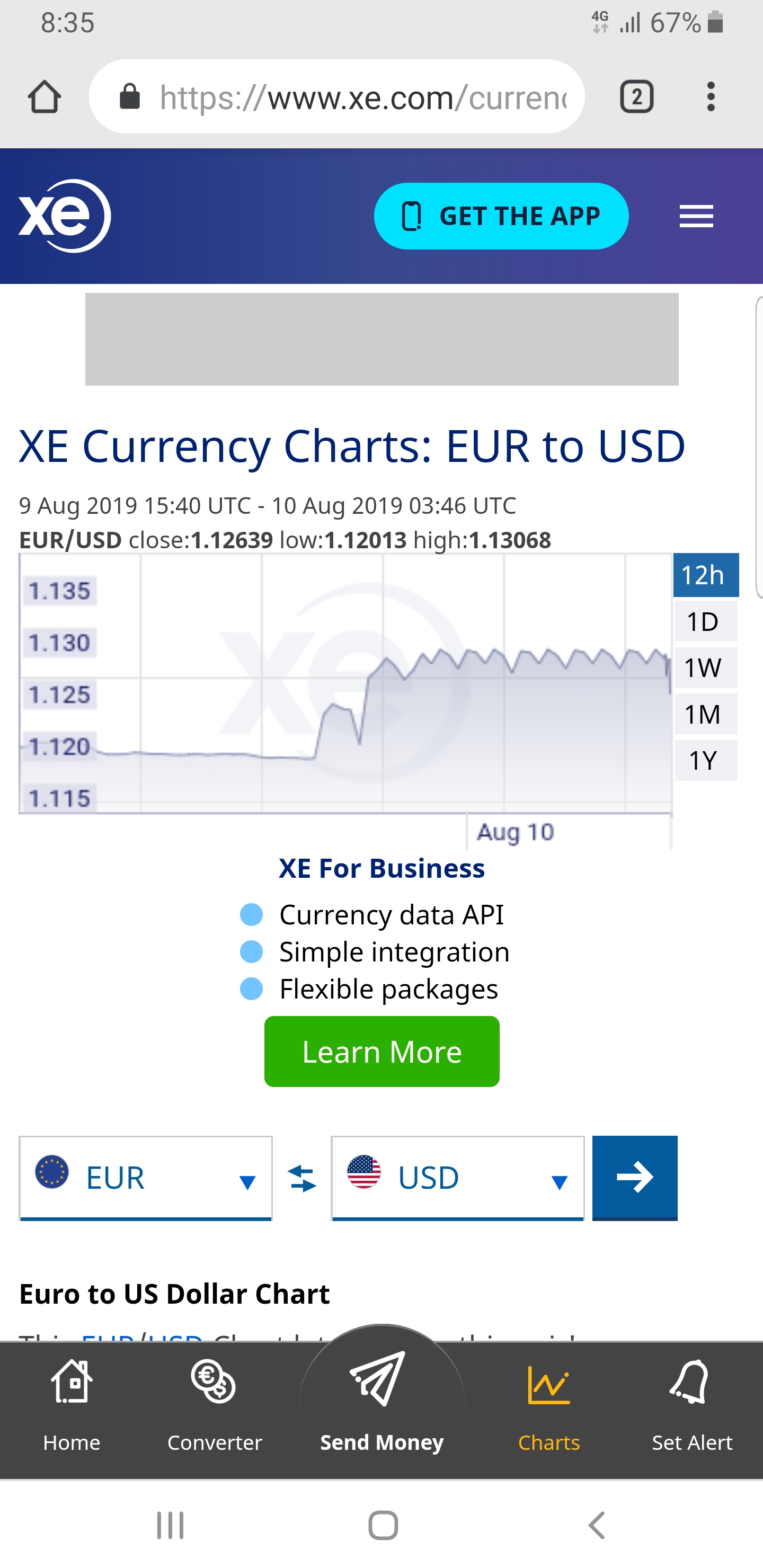Switch chart to 1M range
The image size is (763, 1568).
705,714
